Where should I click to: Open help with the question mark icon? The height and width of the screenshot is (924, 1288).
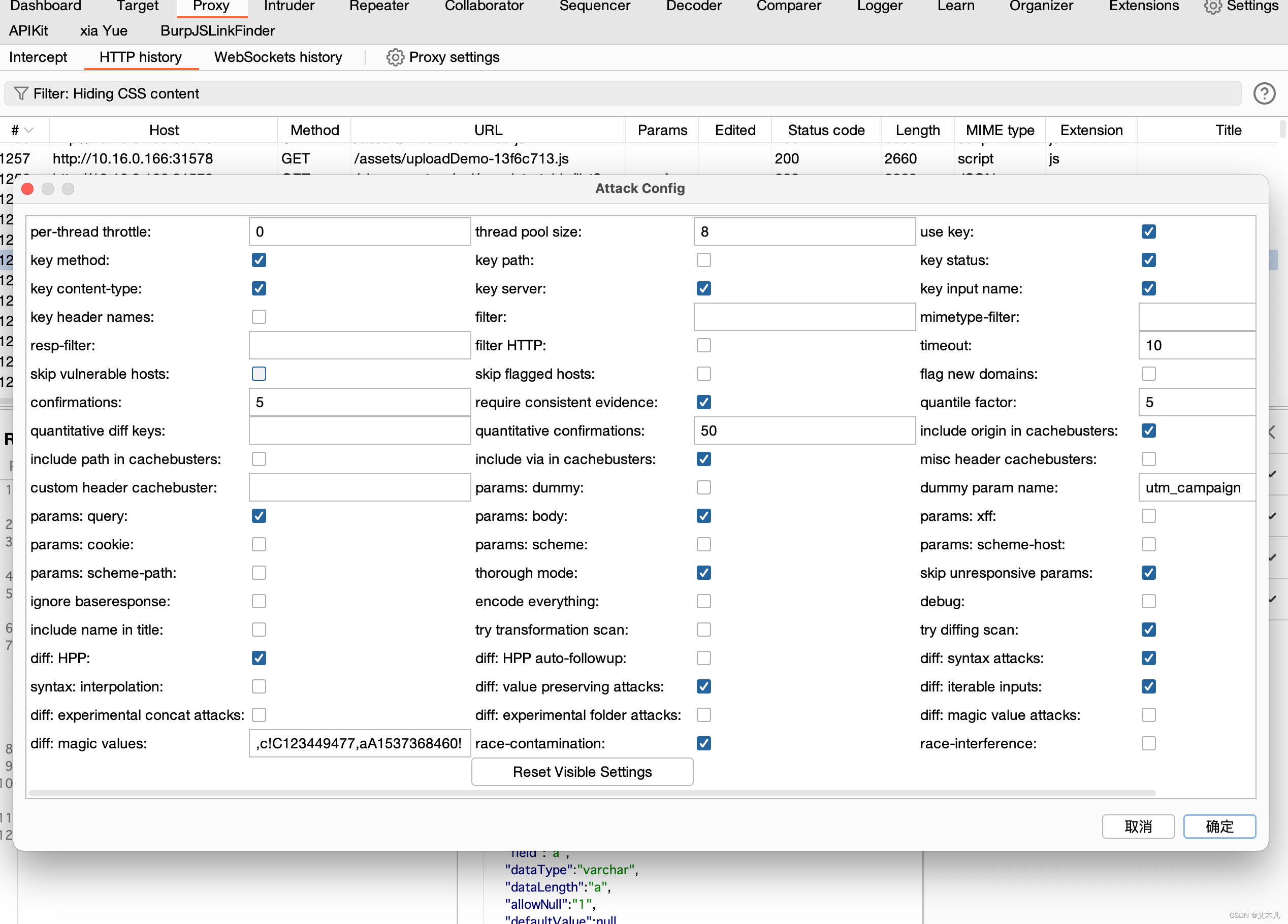[x=1264, y=93]
